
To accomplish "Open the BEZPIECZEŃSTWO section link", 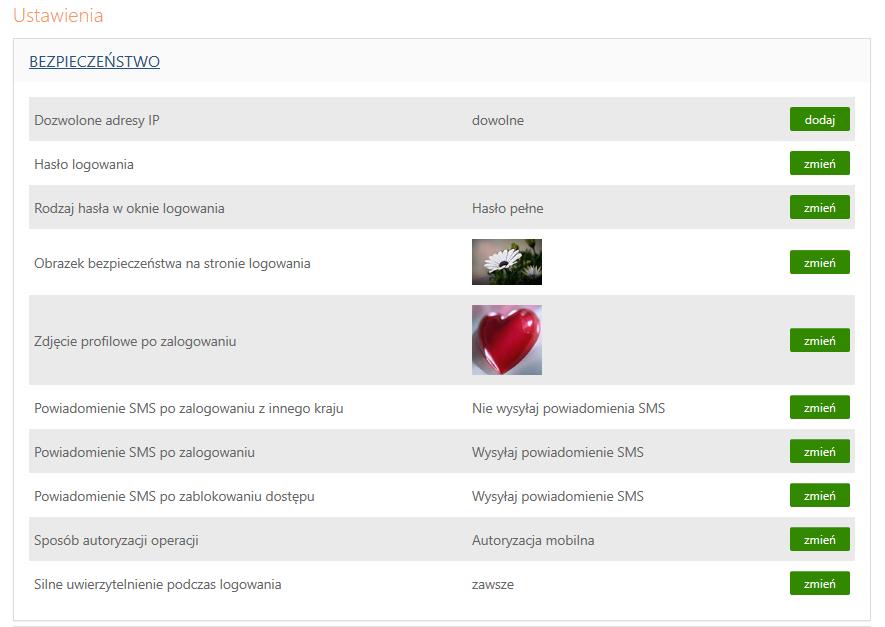I will point(94,62).
